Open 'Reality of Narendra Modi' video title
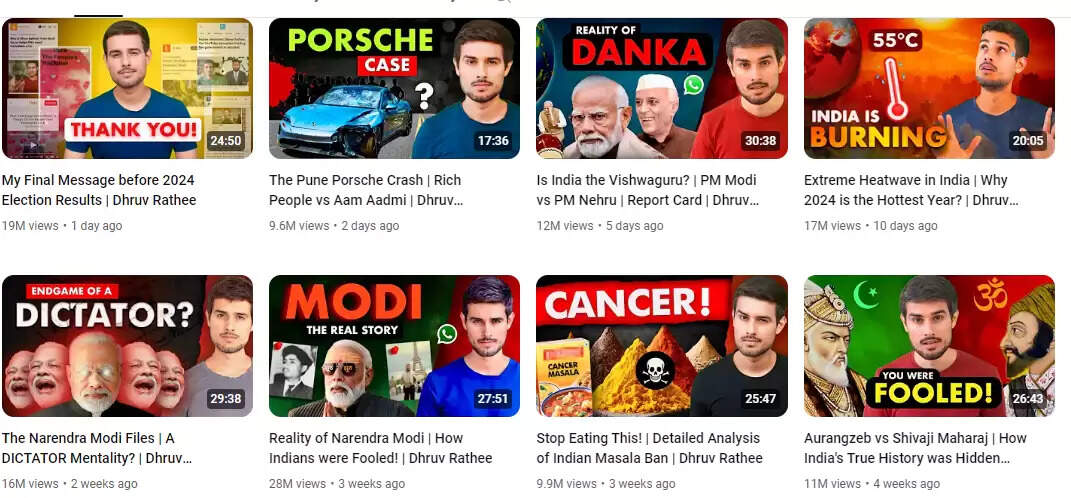1071x498 pixels. (380, 447)
